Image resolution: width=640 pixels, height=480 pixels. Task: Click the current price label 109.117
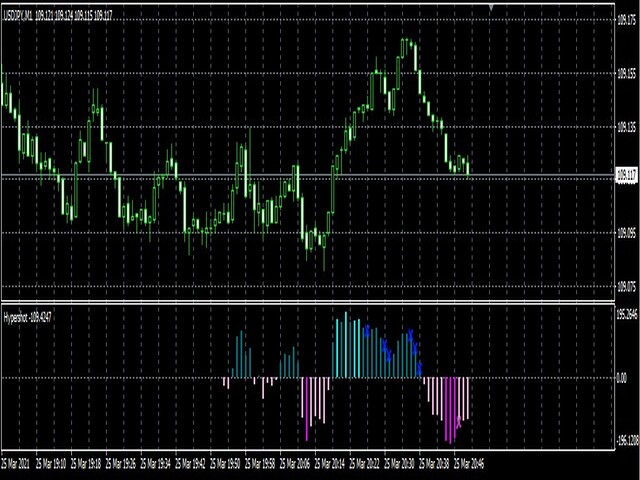[x=626, y=176]
